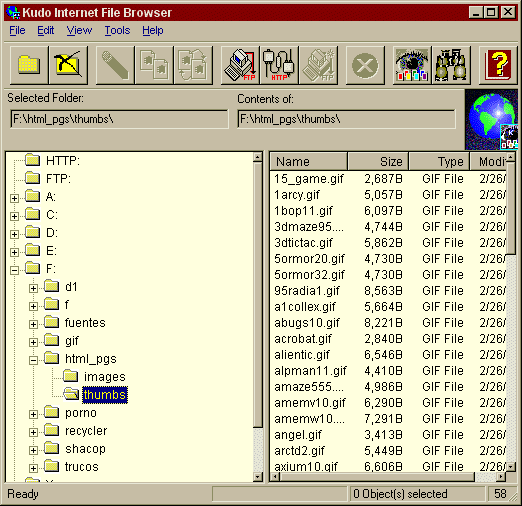Viewport: 522px width, 506px height.
Task: Click the crossed-out folder toolbar icon
Action: (69, 65)
